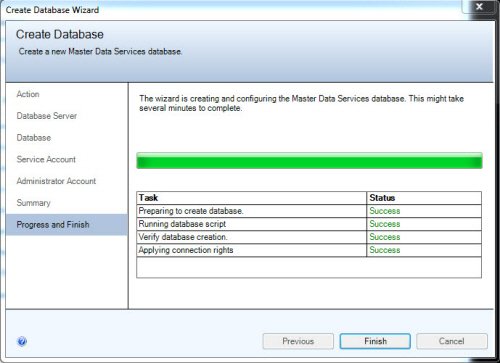
Task: Select the Action step in the sidebar
Action: coord(28,94)
